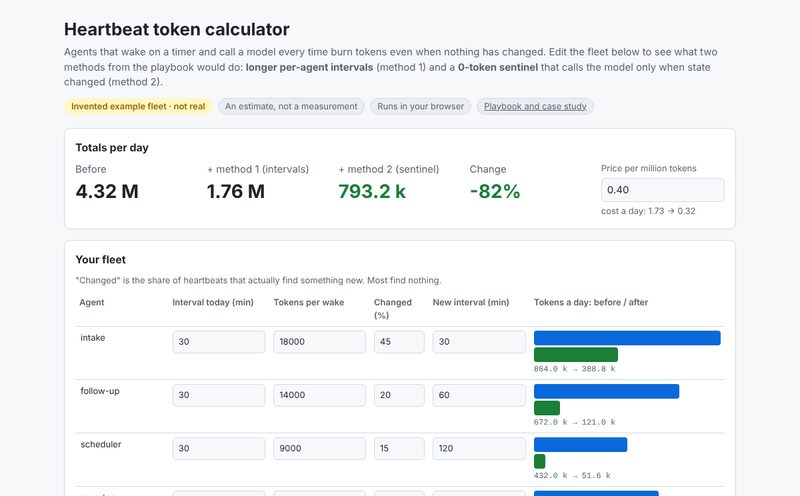Click scheduler's Changed percent field showing 15

coord(399,449)
